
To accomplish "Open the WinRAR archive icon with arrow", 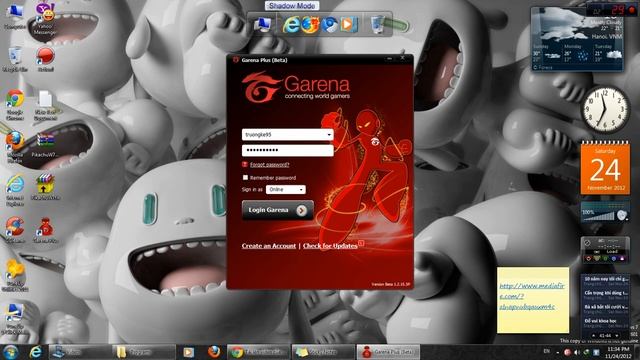I will [x=45, y=187].
